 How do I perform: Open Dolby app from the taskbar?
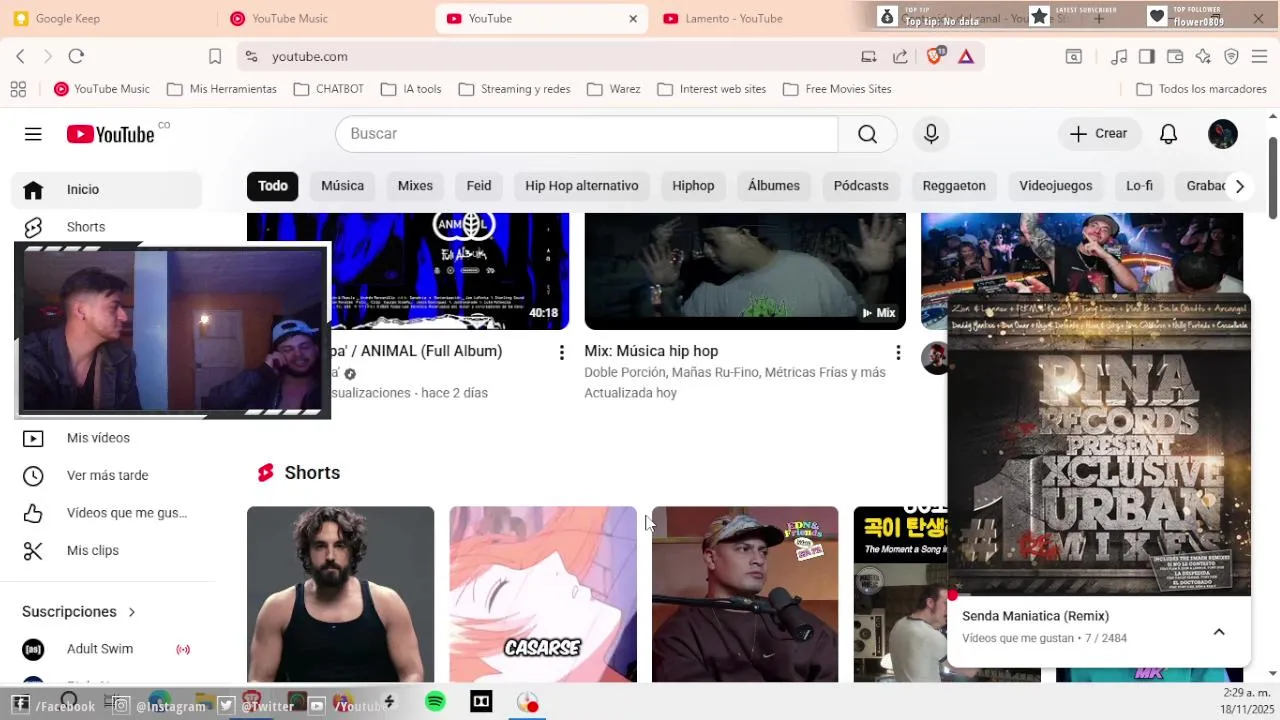481,702
